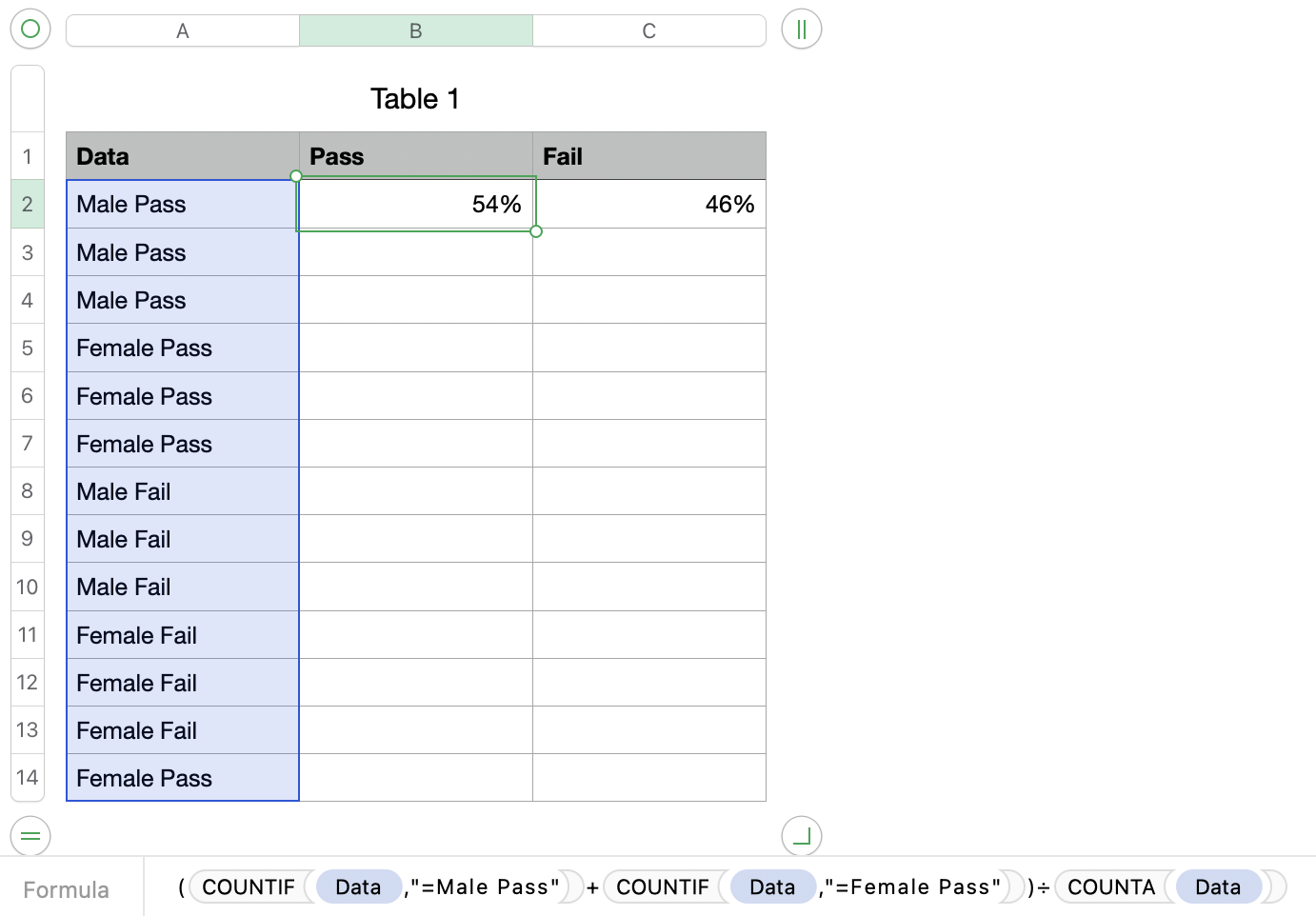
Task: Click the "=Female Pass" formula argument
Action: 913,886
